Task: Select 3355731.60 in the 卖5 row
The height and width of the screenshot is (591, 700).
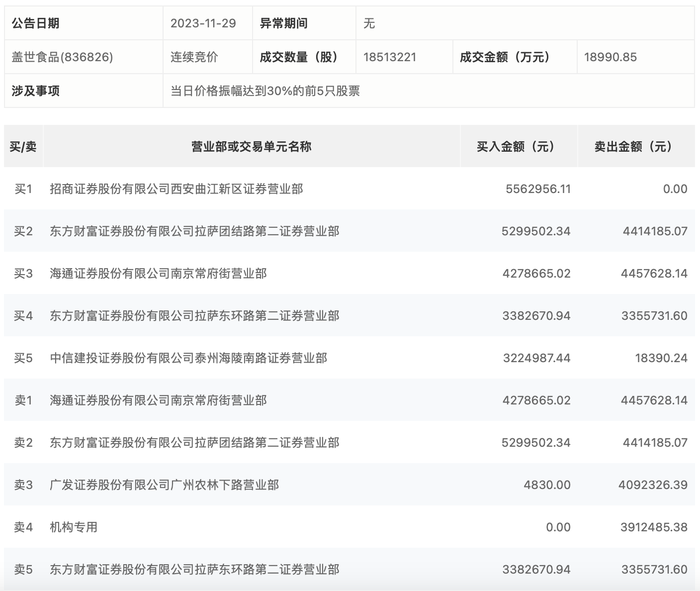Action: click(x=654, y=569)
